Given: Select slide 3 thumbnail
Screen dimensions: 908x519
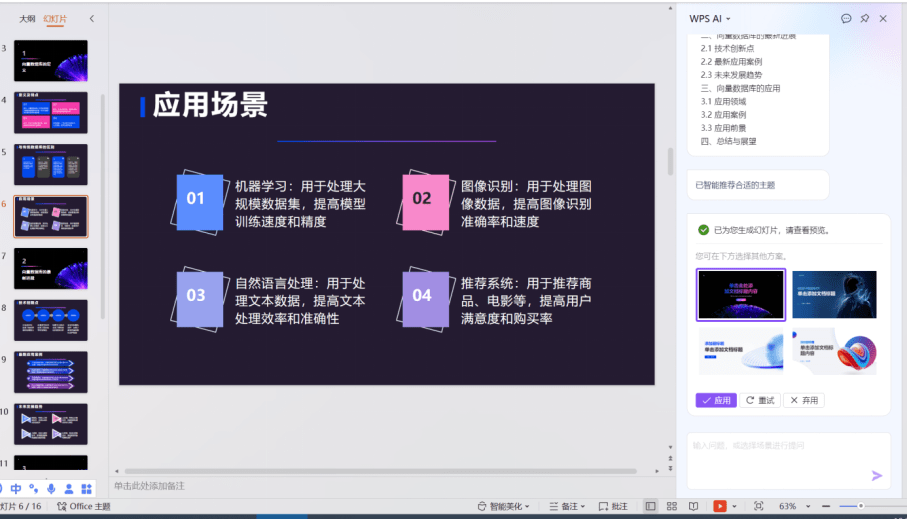Looking at the screenshot, I should coord(51,60).
